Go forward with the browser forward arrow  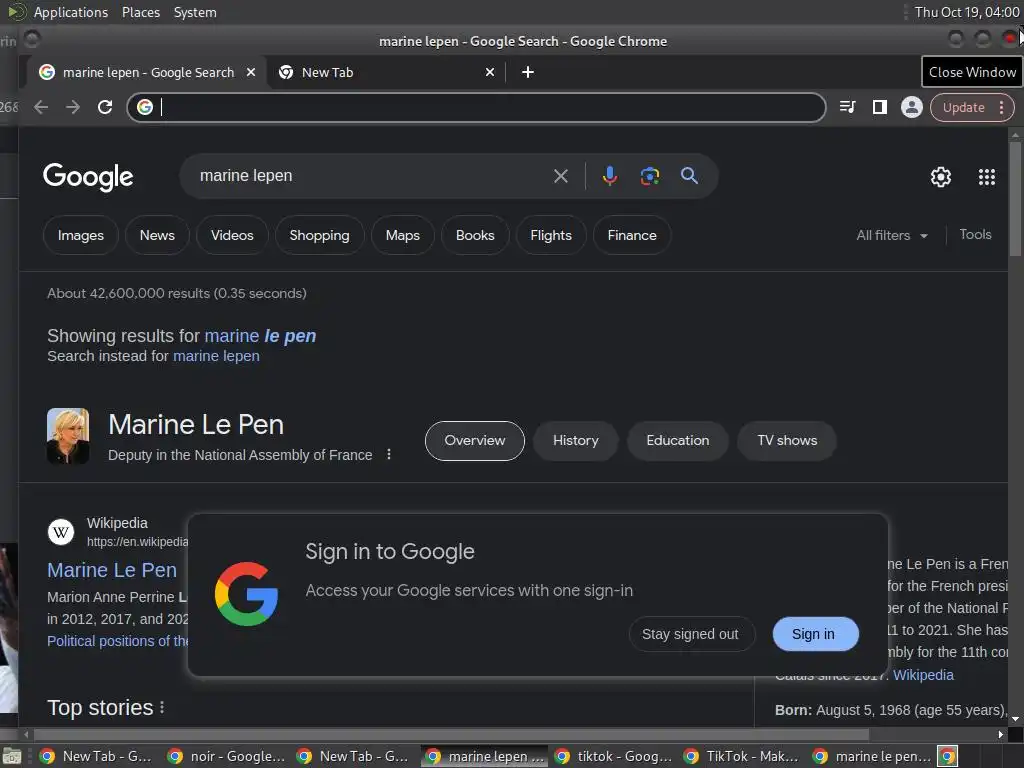pos(73,107)
